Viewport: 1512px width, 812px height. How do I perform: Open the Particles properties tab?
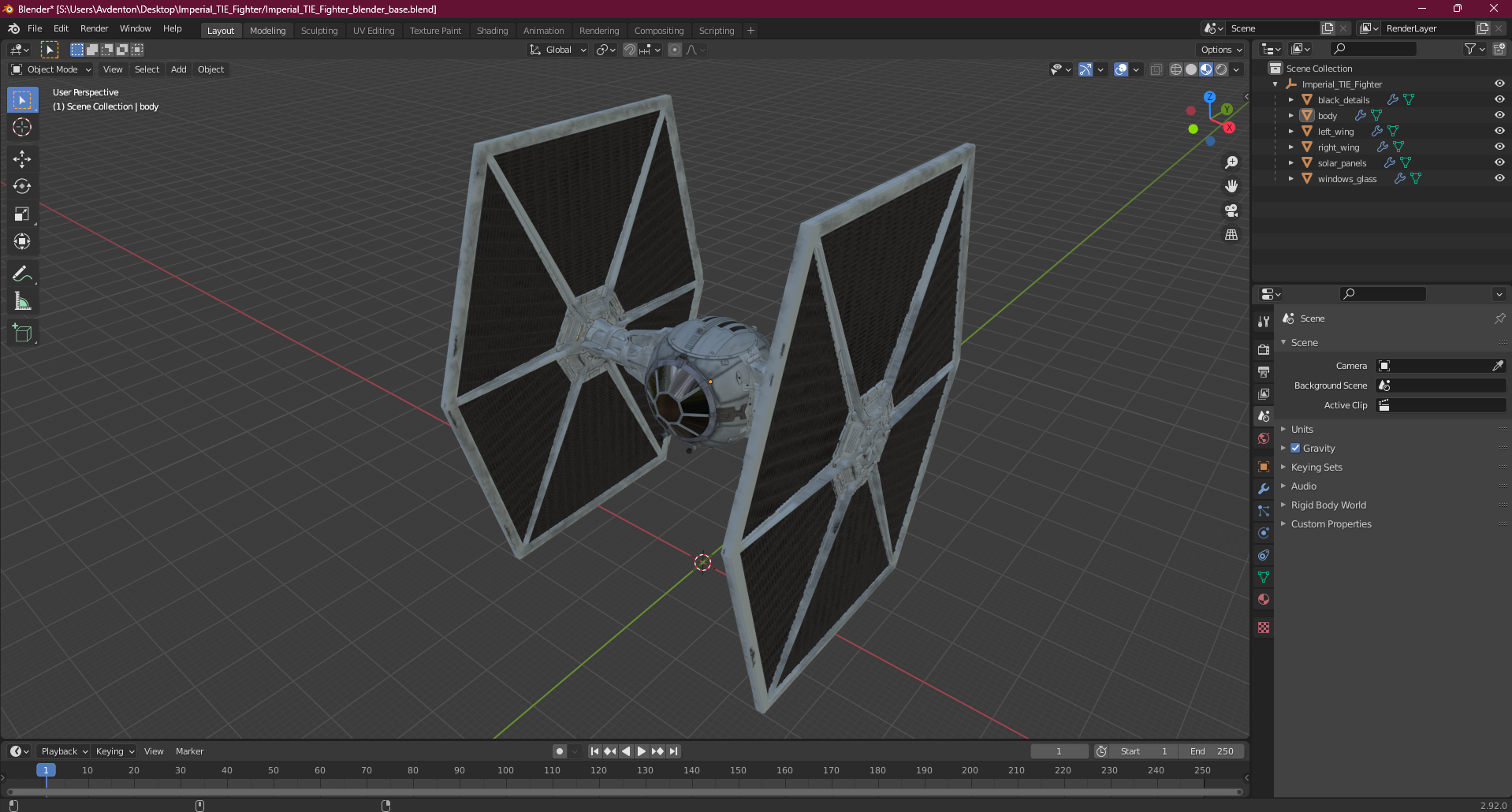click(1264, 511)
